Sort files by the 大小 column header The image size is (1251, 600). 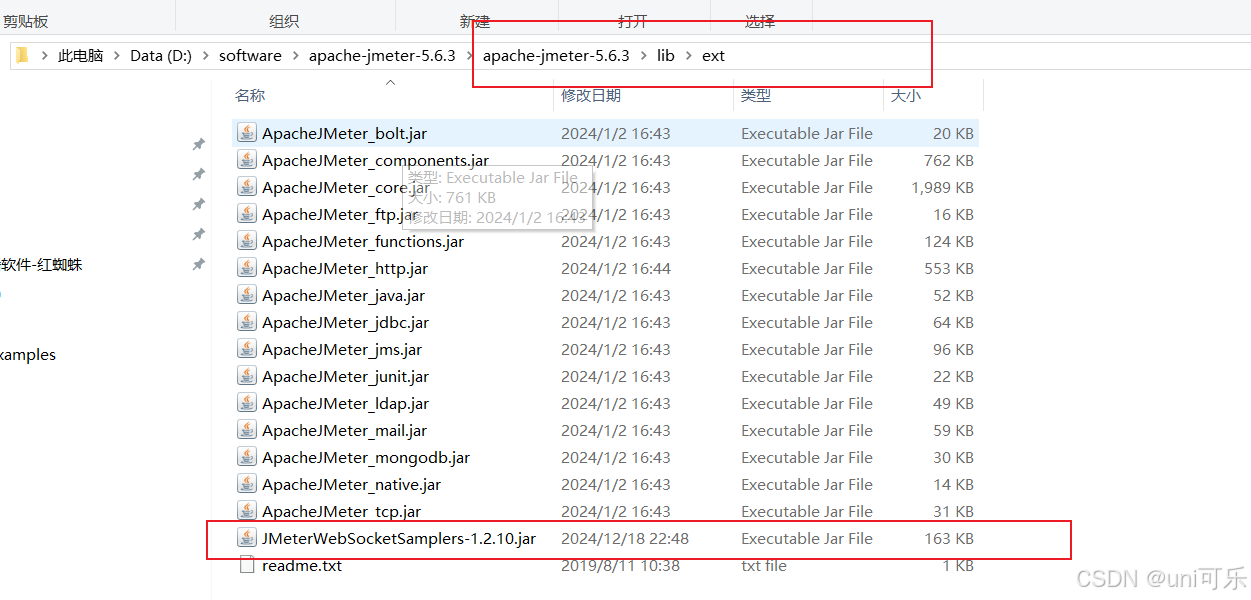[905, 95]
